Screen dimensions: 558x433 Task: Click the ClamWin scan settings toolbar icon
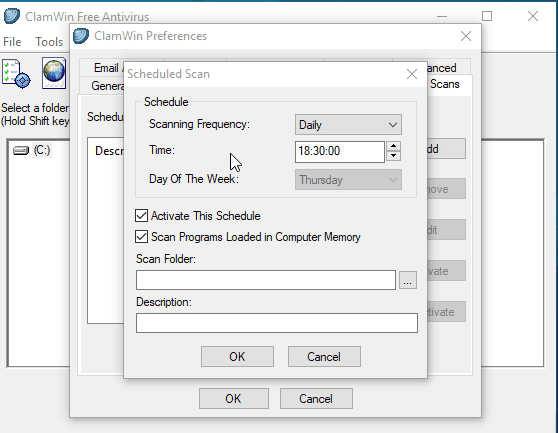[16, 74]
